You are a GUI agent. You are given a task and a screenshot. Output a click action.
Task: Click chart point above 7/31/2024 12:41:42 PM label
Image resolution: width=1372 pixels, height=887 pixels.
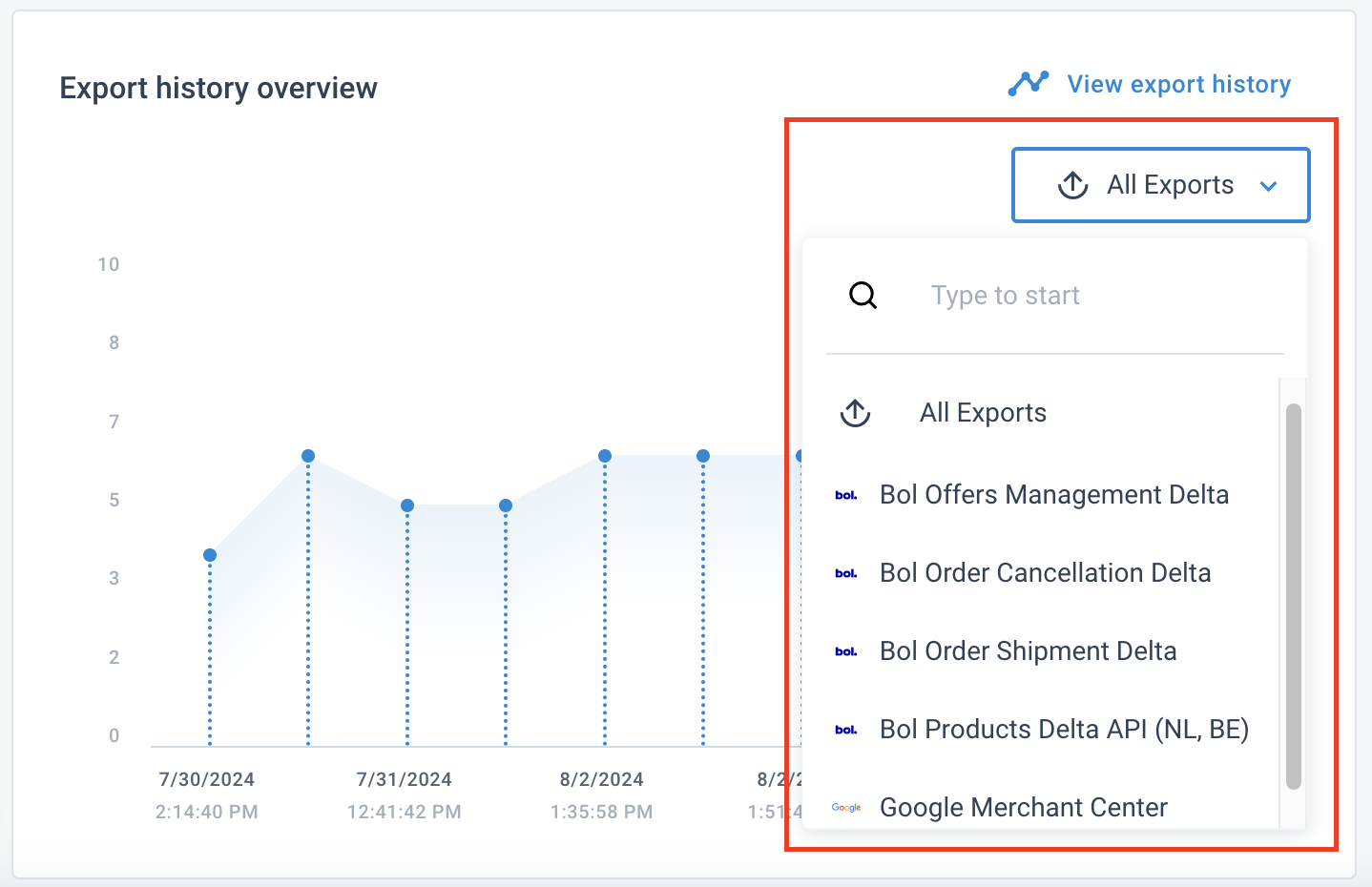(x=407, y=505)
